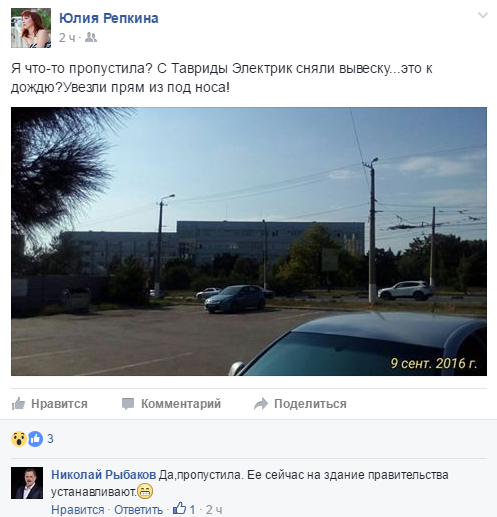Click the thumbs-up icon next to Нравится
Viewport: 497px width, 517px height.
click(x=18, y=403)
